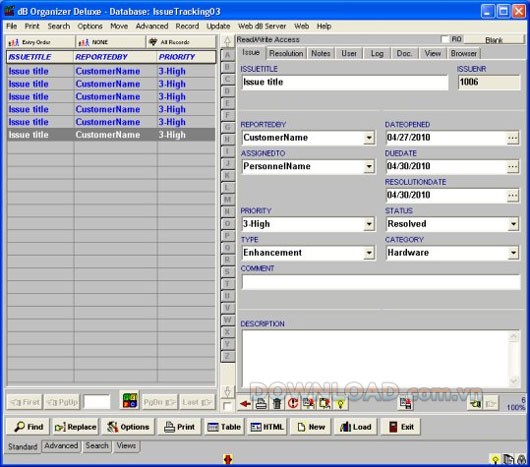530x467 pixels.
Task: Click letter S in alphabet index
Action: [227, 272]
